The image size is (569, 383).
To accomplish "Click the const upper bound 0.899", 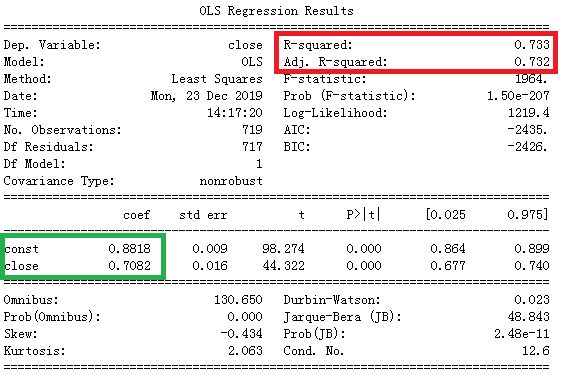I will [x=532, y=249].
